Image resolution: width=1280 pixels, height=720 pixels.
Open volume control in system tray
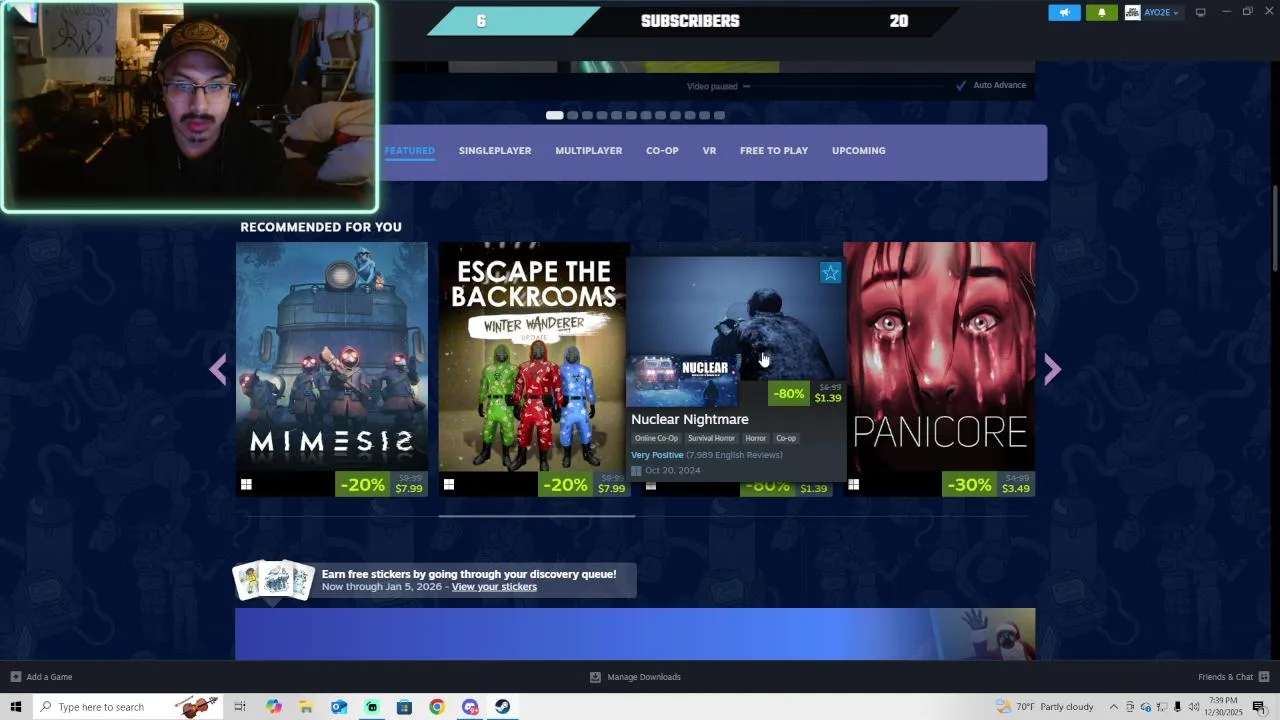tap(1195, 707)
